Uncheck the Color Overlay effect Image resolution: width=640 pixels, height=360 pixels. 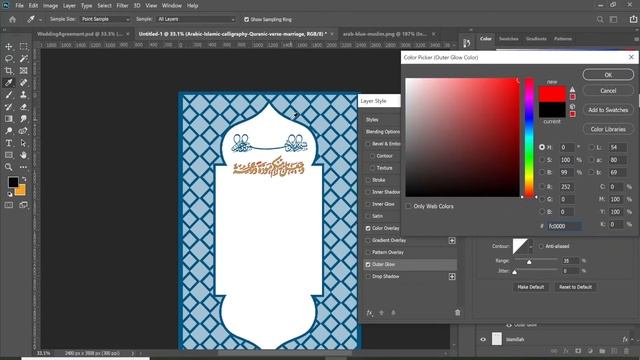368,228
